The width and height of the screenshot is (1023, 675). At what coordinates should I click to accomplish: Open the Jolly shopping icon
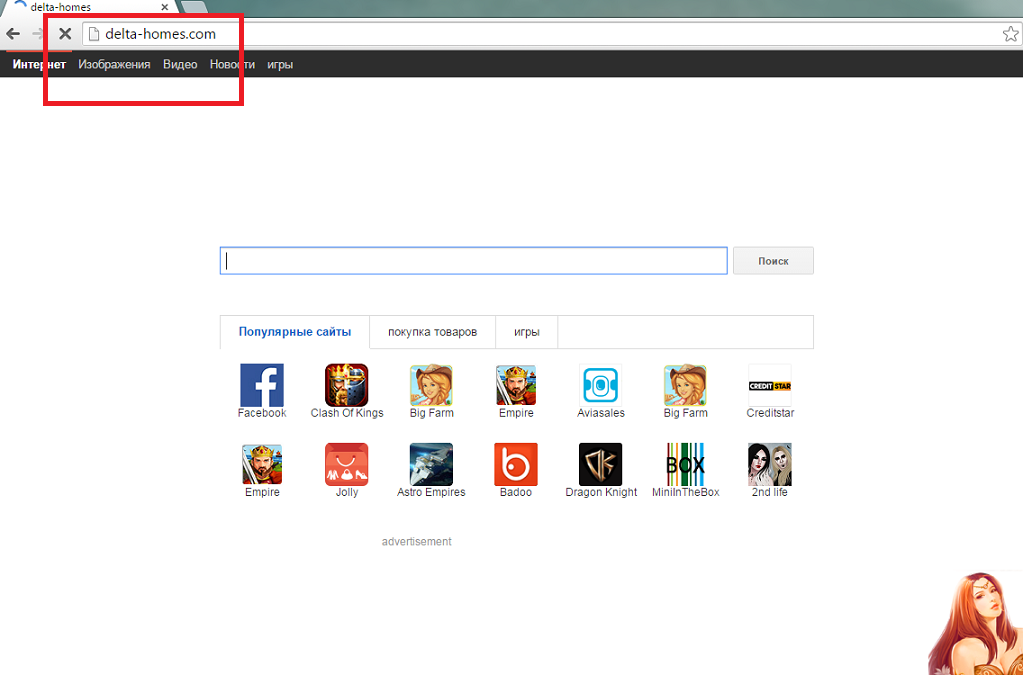(346, 464)
